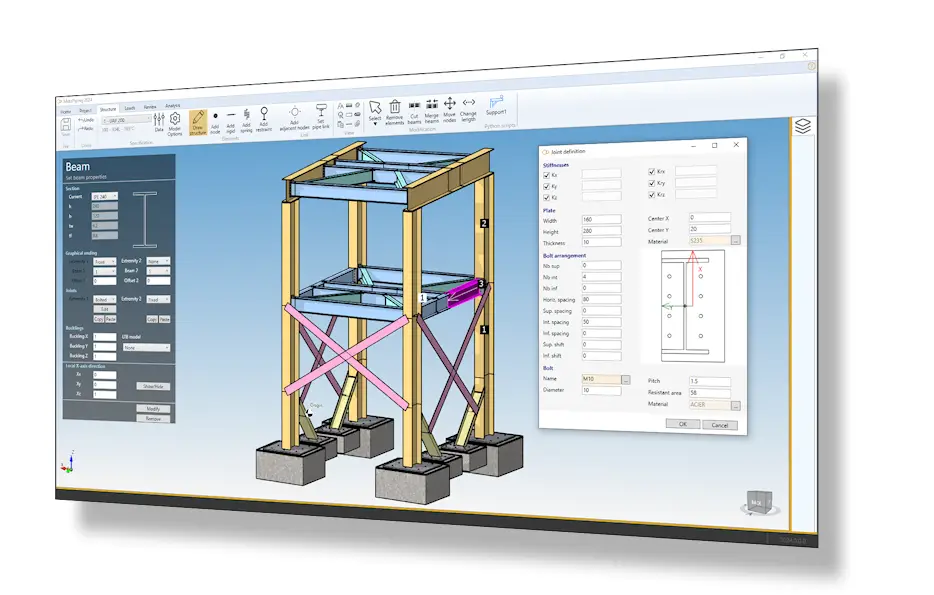The height and width of the screenshot is (595, 934).
Task: Click the layers icon at top right
Action: click(803, 126)
